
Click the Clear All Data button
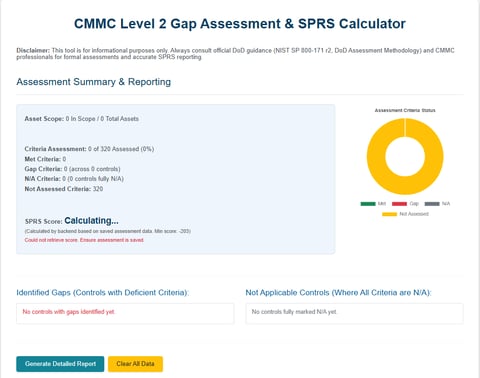(x=135, y=364)
